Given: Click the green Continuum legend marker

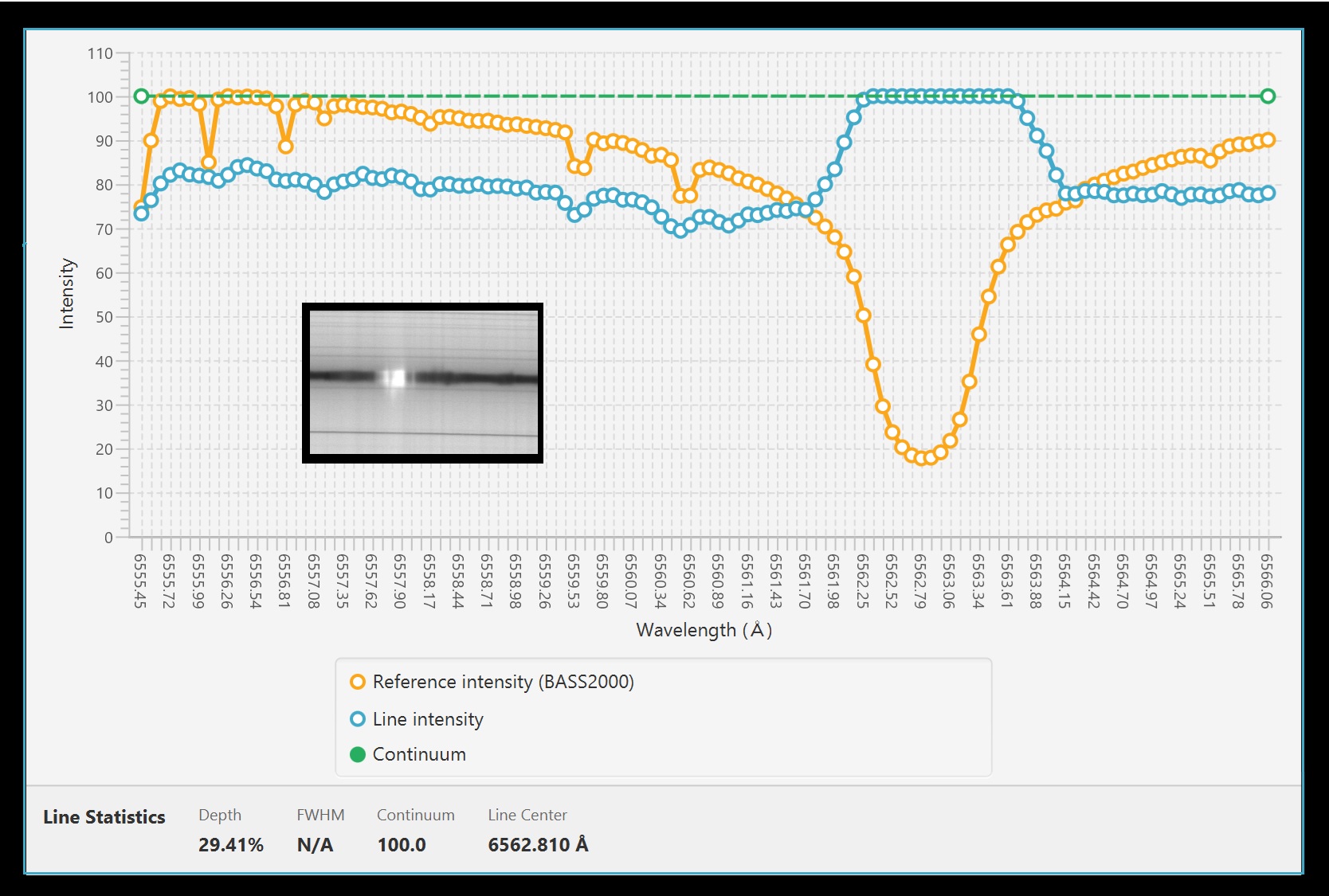Looking at the screenshot, I should (x=358, y=754).
